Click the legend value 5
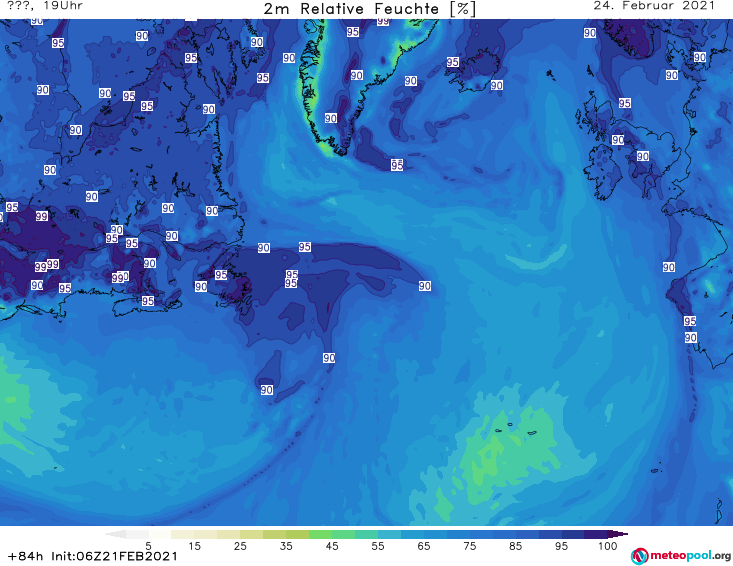The width and height of the screenshot is (733, 566). click(x=148, y=546)
